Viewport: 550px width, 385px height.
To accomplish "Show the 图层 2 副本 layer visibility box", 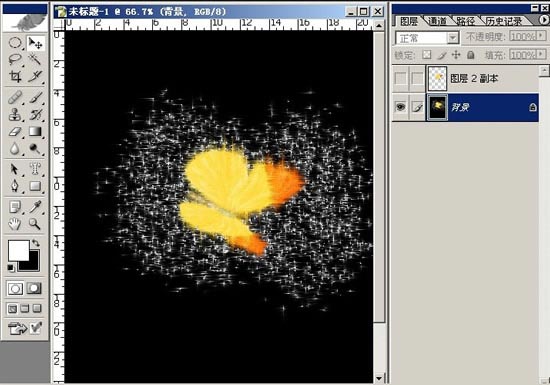I will pos(400,78).
